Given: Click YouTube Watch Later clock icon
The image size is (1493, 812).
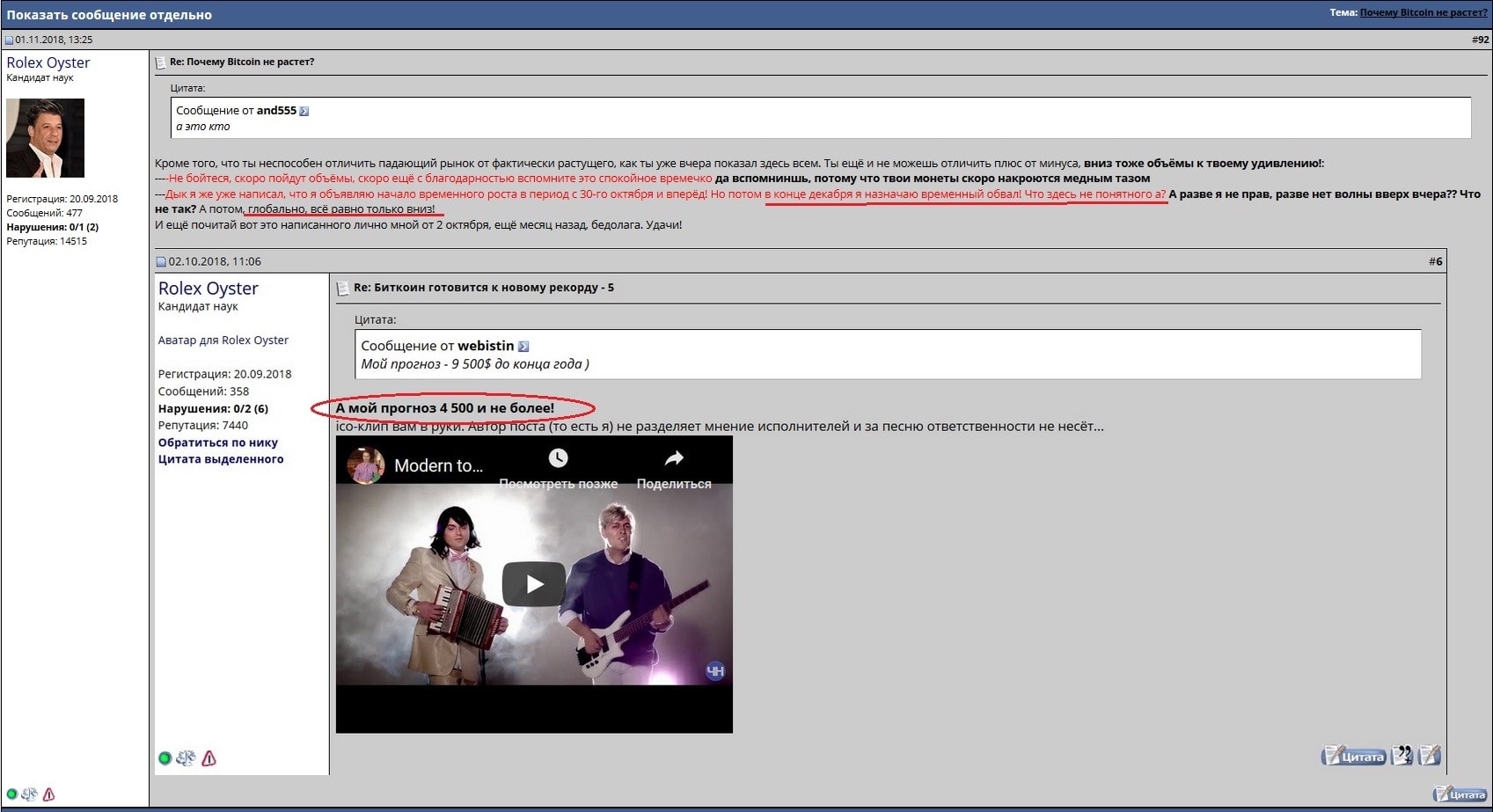Looking at the screenshot, I should click(558, 457).
